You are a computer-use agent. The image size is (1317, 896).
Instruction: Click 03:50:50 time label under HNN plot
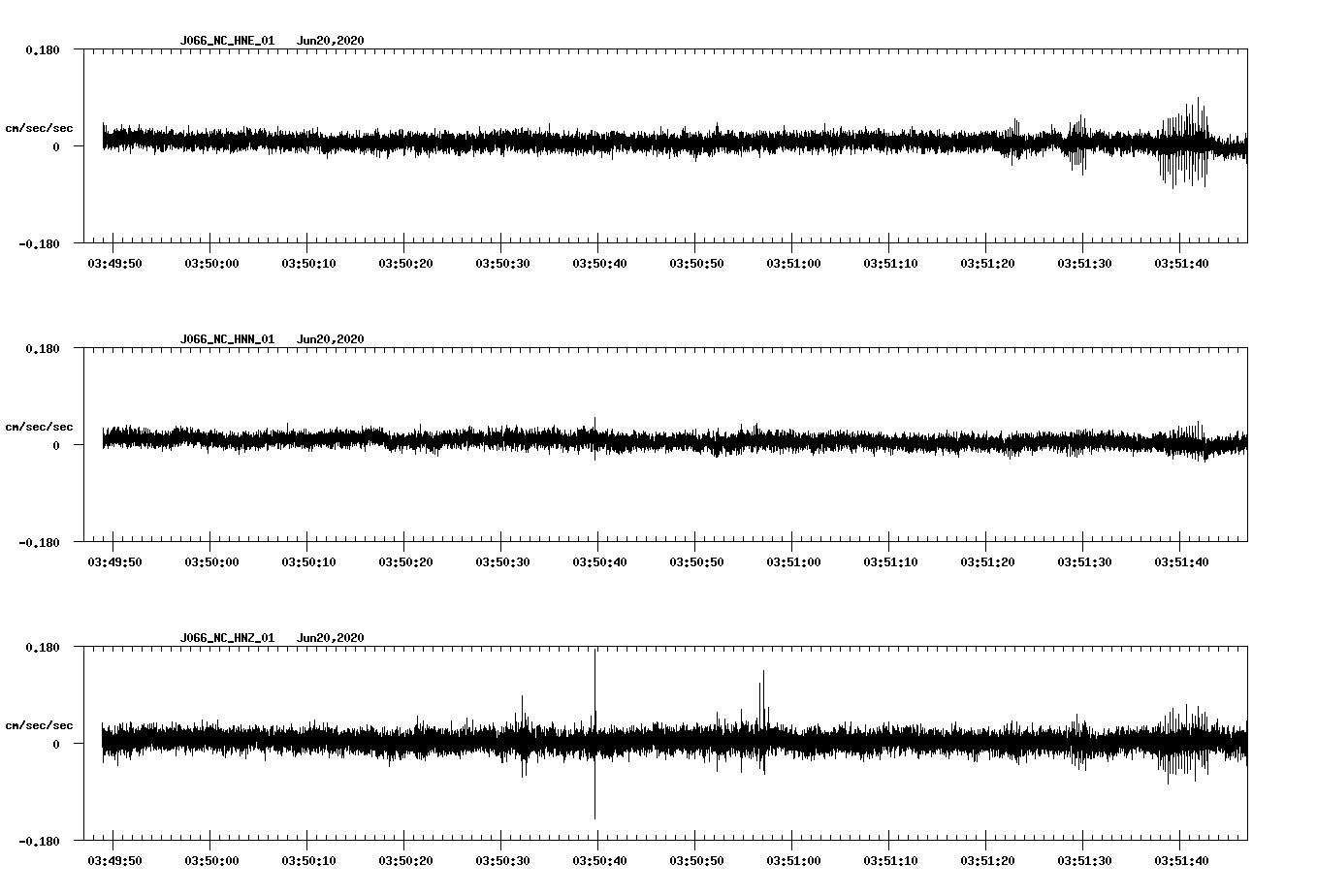(x=696, y=561)
